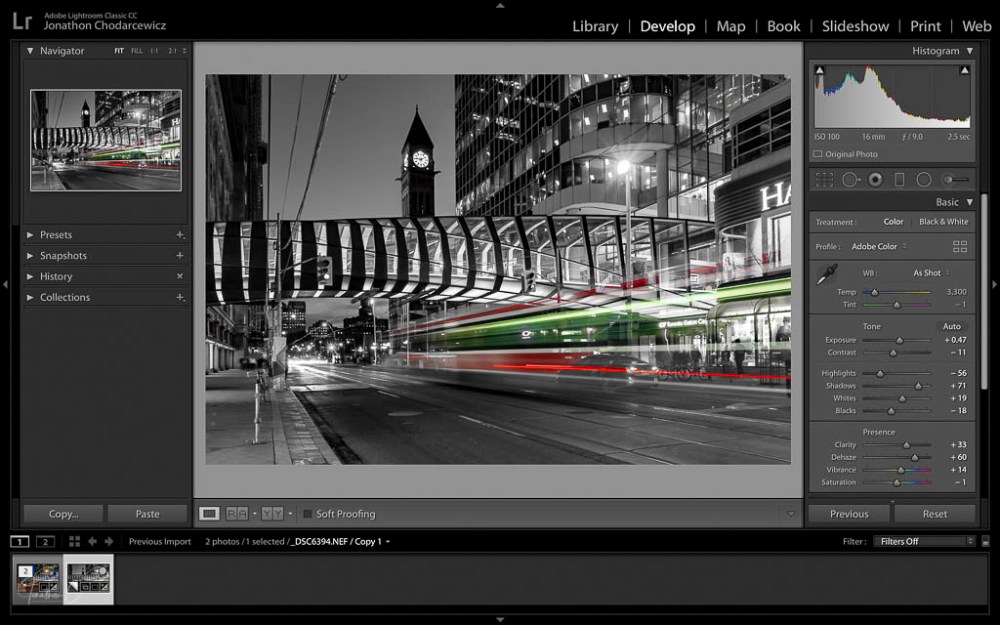
Task: Switch to Grid view in filmstrip bar
Action: tap(74, 541)
